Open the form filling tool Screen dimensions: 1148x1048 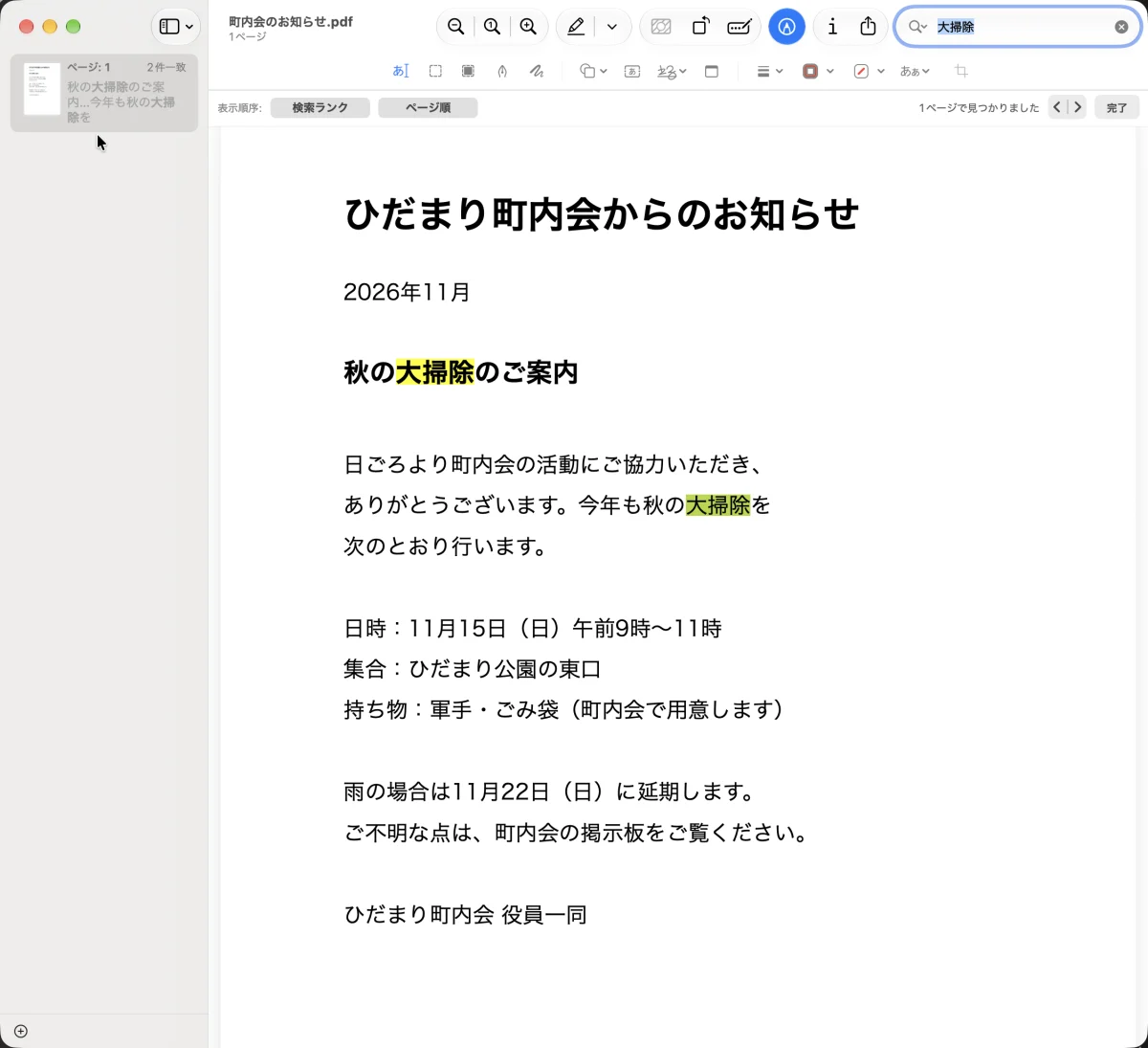click(740, 27)
